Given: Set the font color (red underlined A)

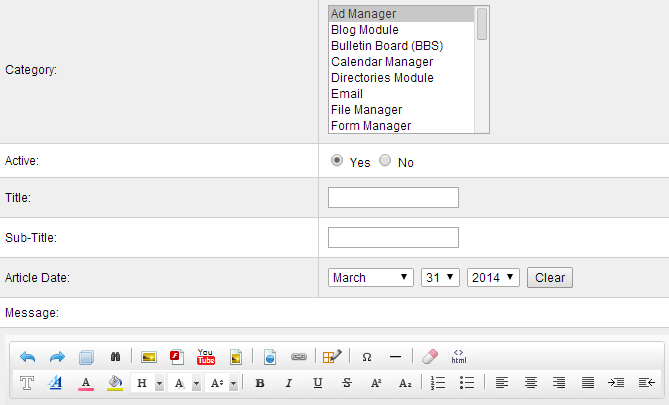Looking at the screenshot, I should (x=86, y=383).
